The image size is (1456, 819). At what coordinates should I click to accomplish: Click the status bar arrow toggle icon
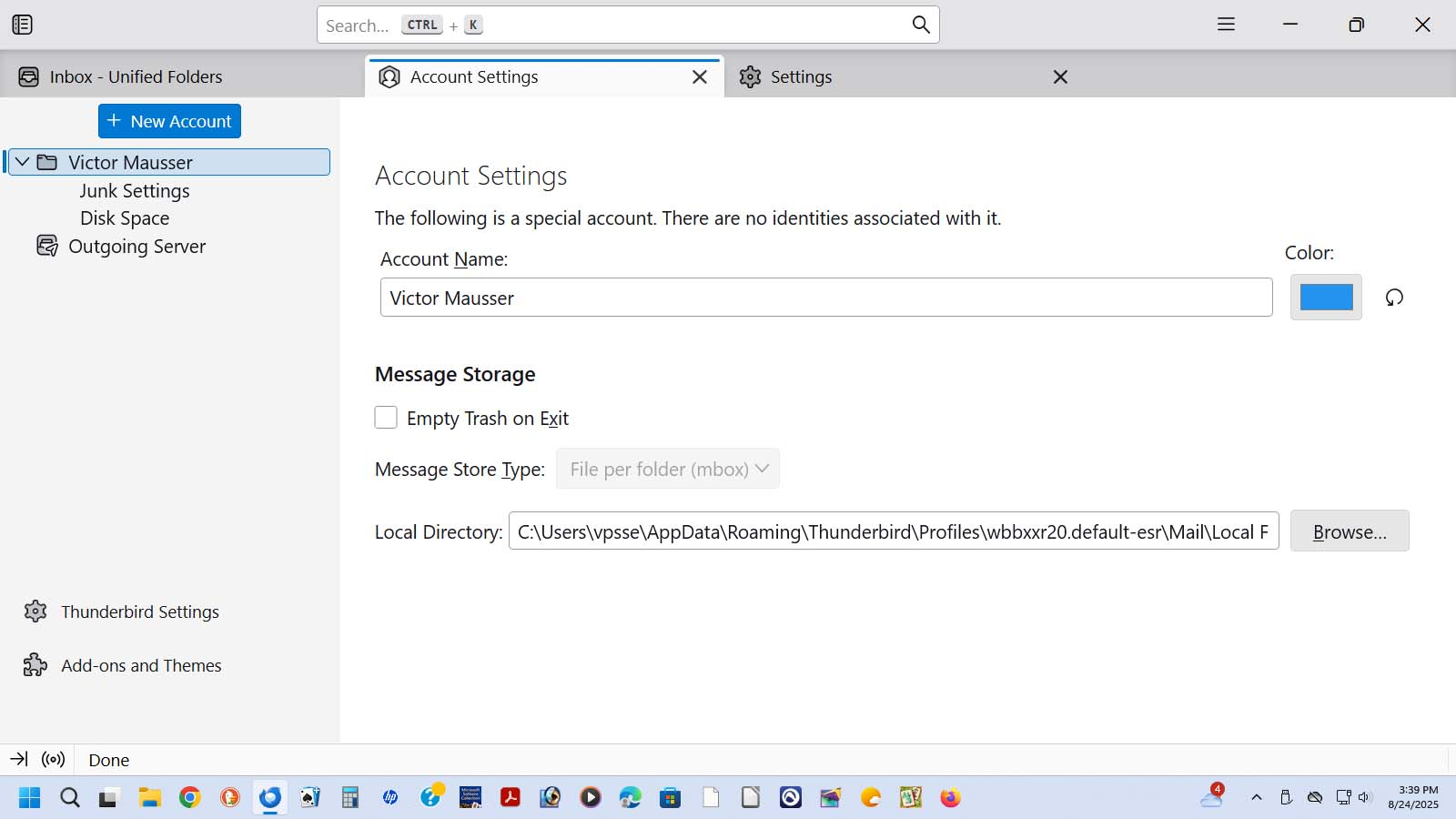pyautogui.click(x=18, y=759)
